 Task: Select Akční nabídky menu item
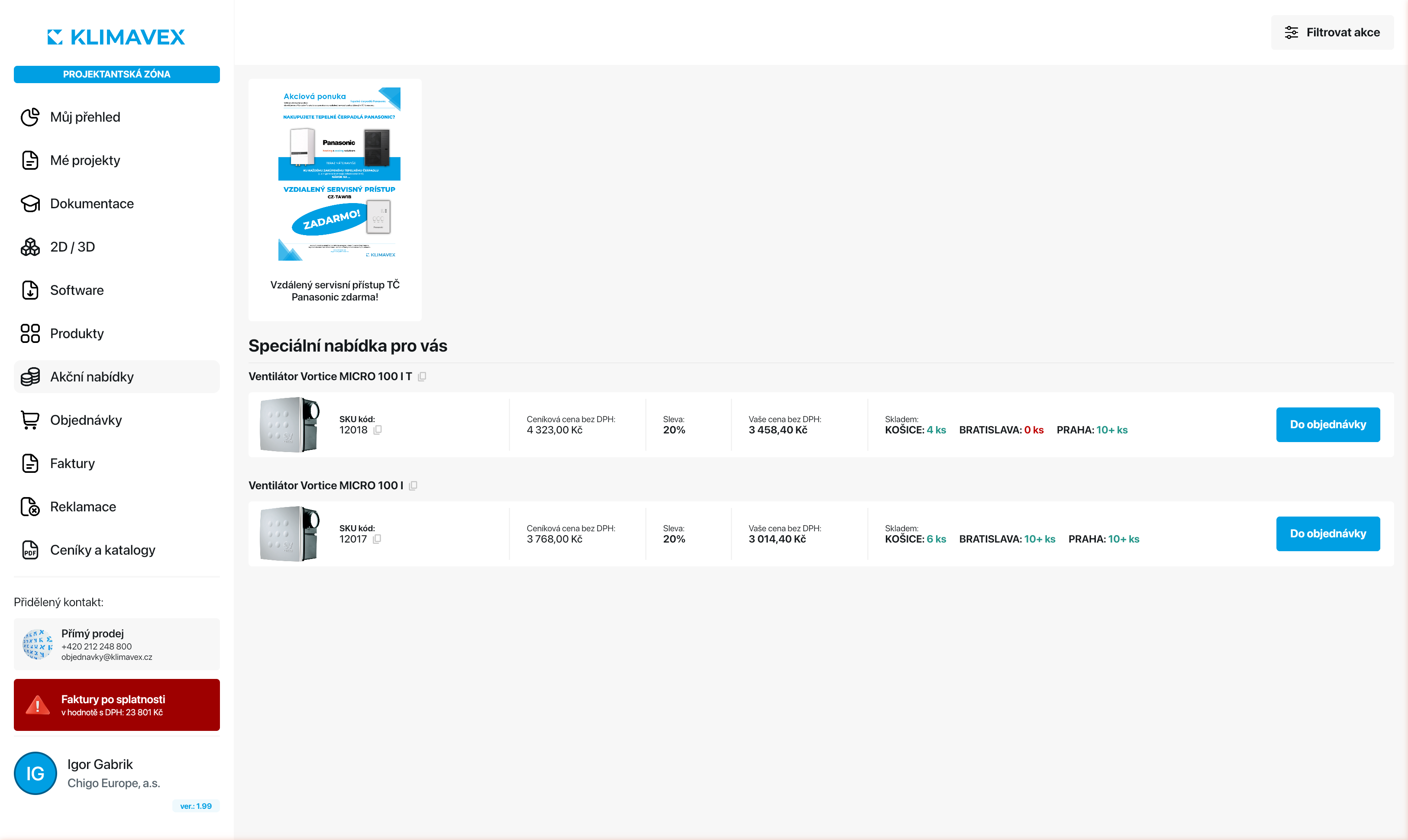click(116, 377)
